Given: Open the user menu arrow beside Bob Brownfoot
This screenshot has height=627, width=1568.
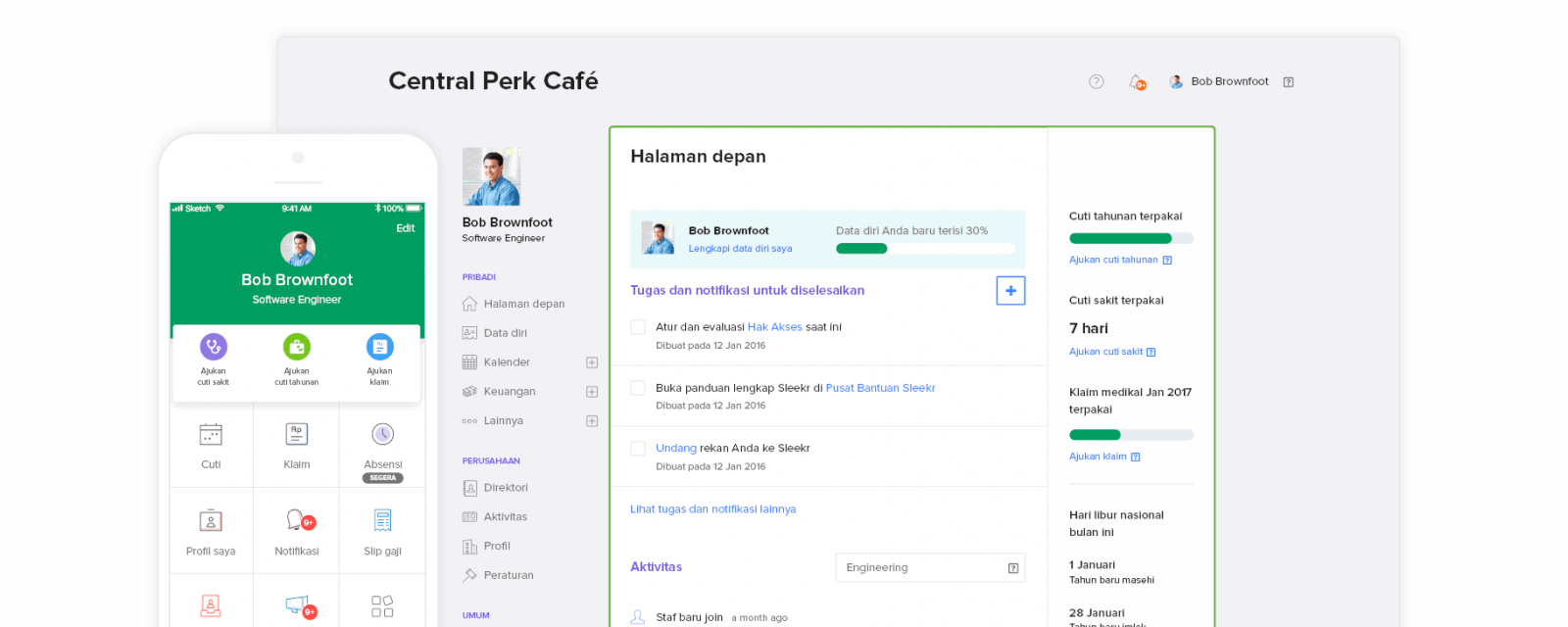Looking at the screenshot, I should [1289, 82].
